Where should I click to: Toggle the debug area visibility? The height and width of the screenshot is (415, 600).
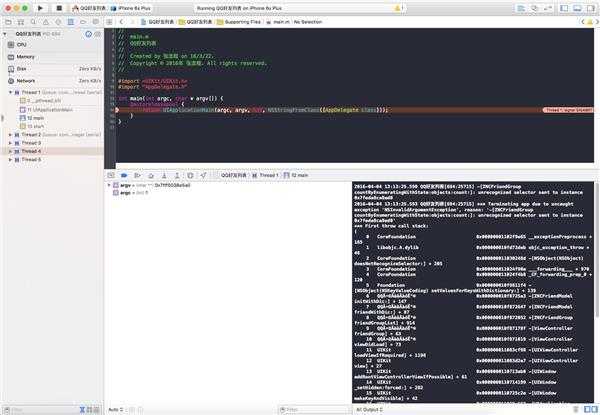tap(577, 8)
